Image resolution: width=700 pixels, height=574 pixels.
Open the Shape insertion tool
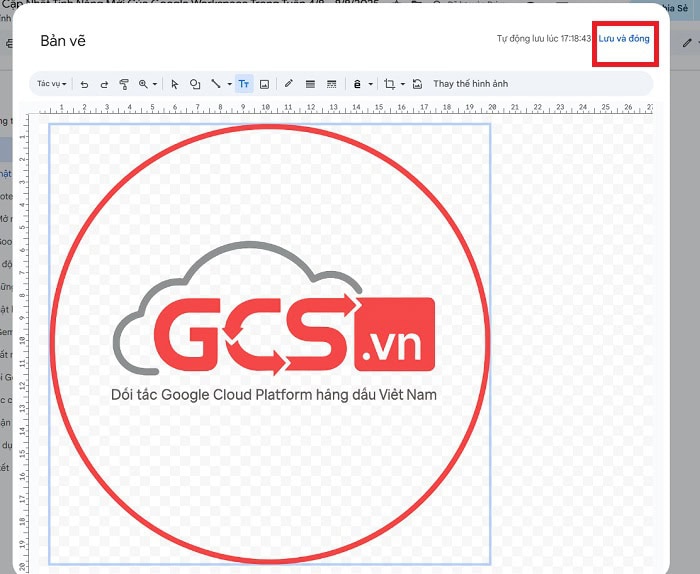click(195, 84)
